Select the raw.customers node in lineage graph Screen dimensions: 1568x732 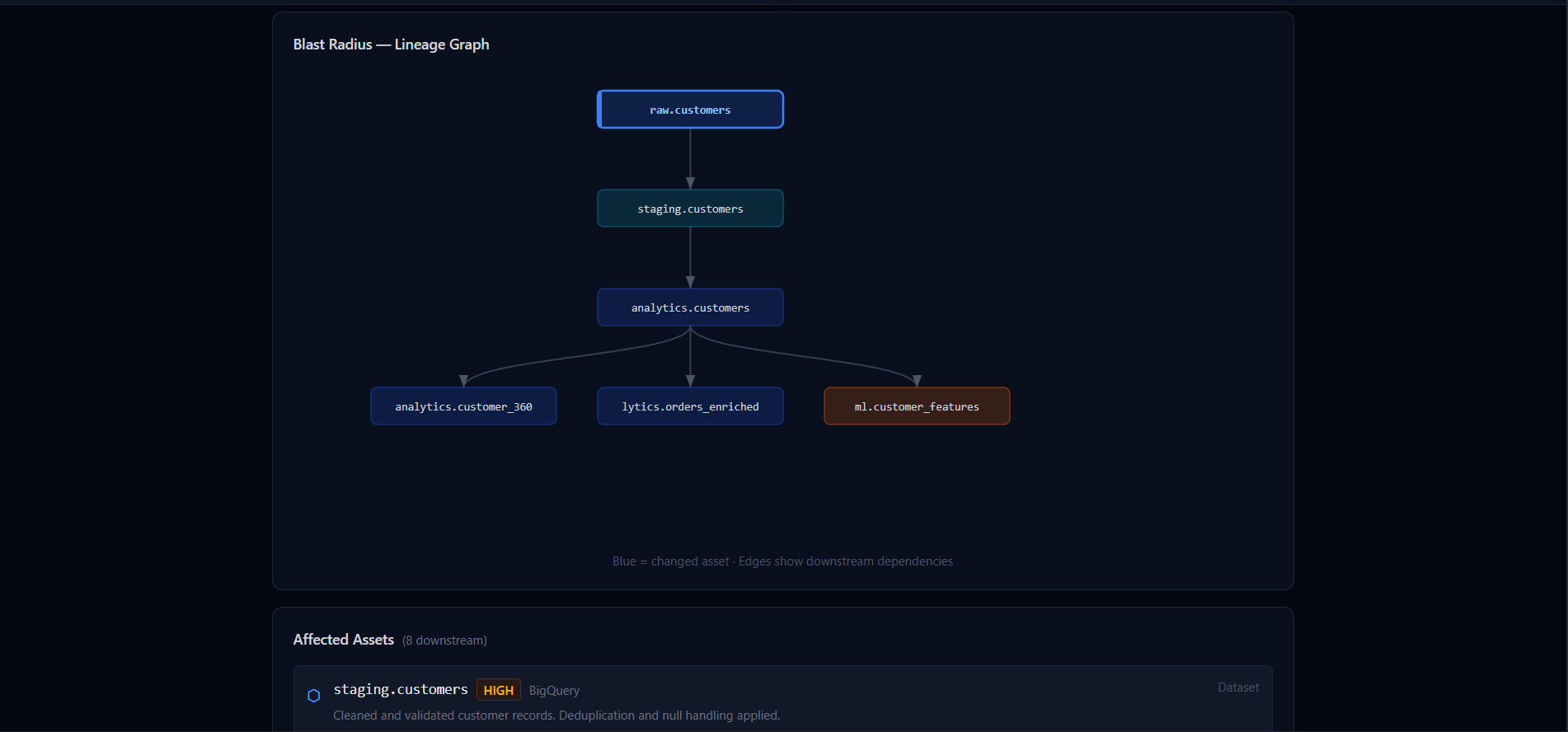tap(690, 110)
